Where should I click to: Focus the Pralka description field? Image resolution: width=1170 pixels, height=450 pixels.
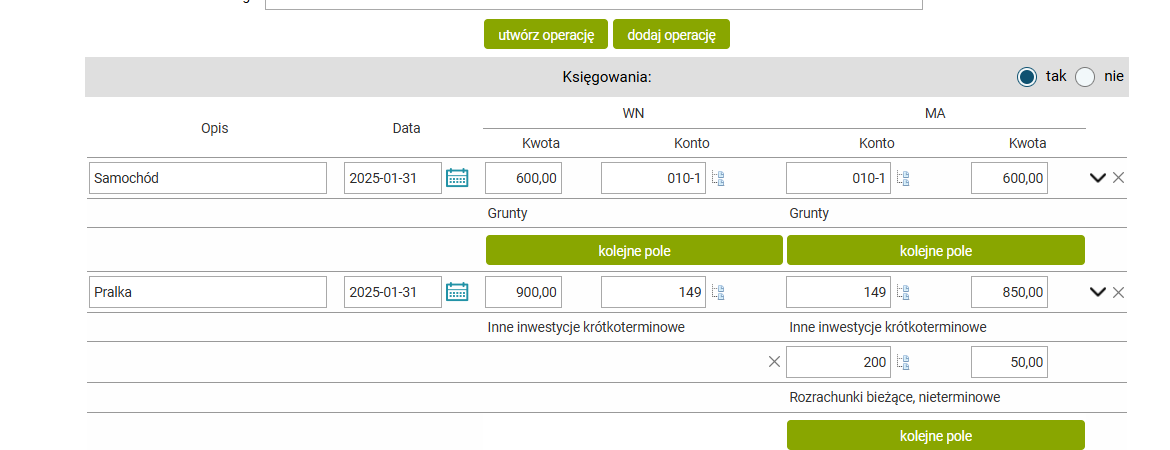coord(208,292)
